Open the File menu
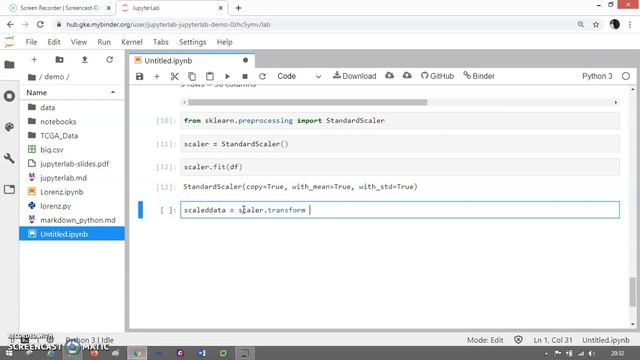The image size is (640, 360). pos(31,42)
